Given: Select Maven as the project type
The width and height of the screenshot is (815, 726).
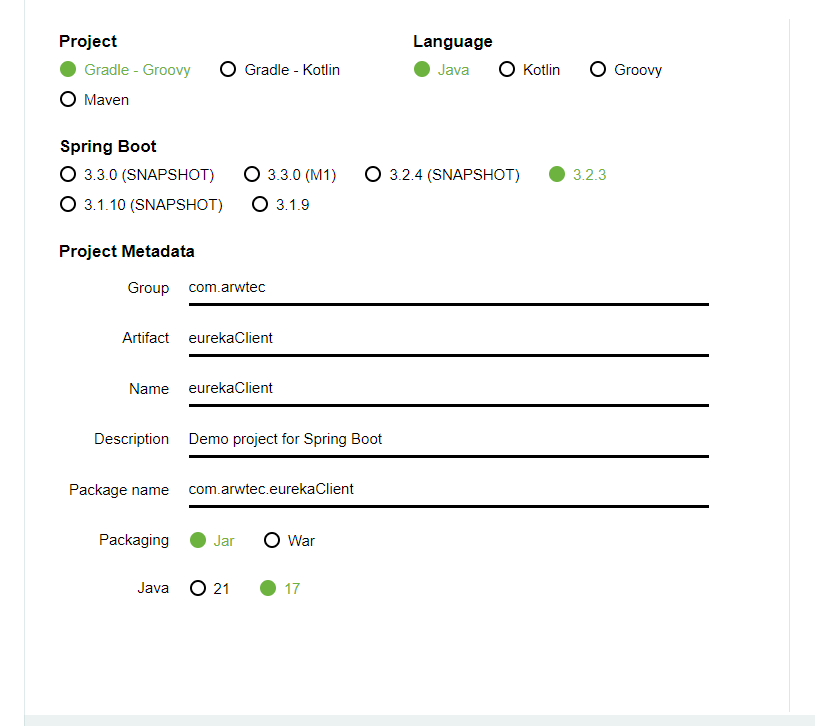Looking at the screenshot, I should (x=68, y=100).
